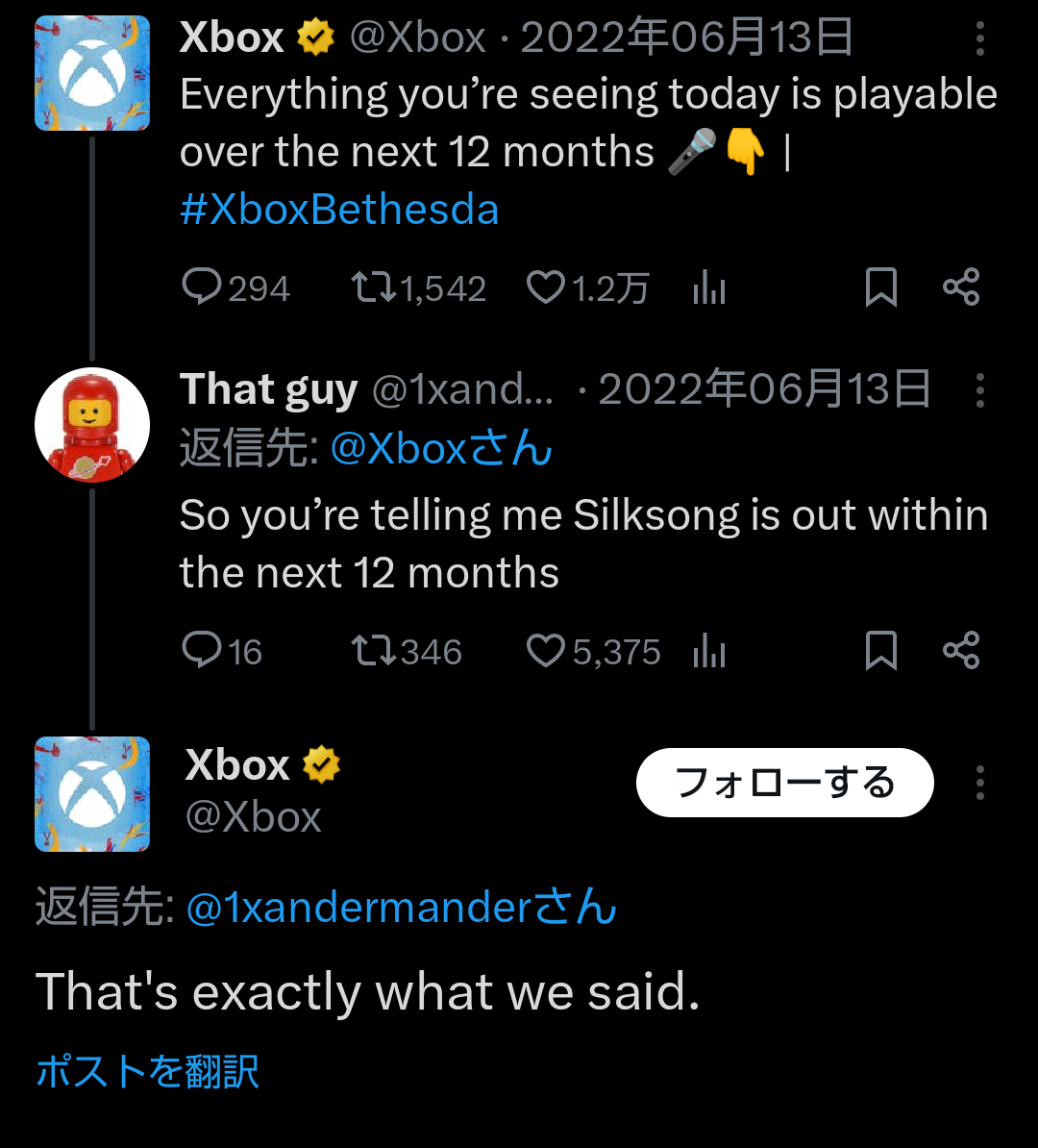
Task: View analytics for Xbox's first tweet
Action: click(x=709, y=287)
